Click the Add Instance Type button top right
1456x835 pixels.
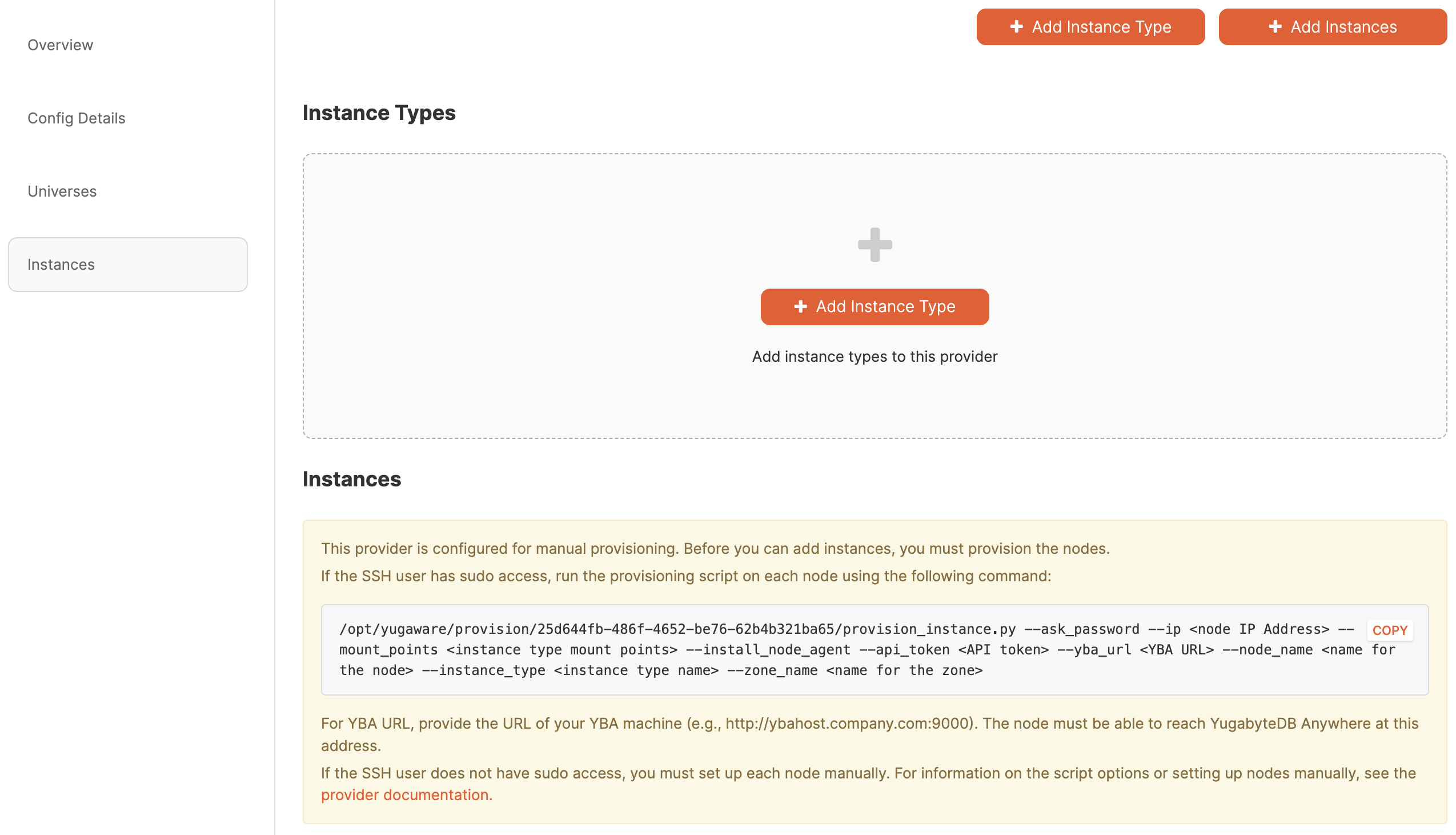[x=1090, y=26]
